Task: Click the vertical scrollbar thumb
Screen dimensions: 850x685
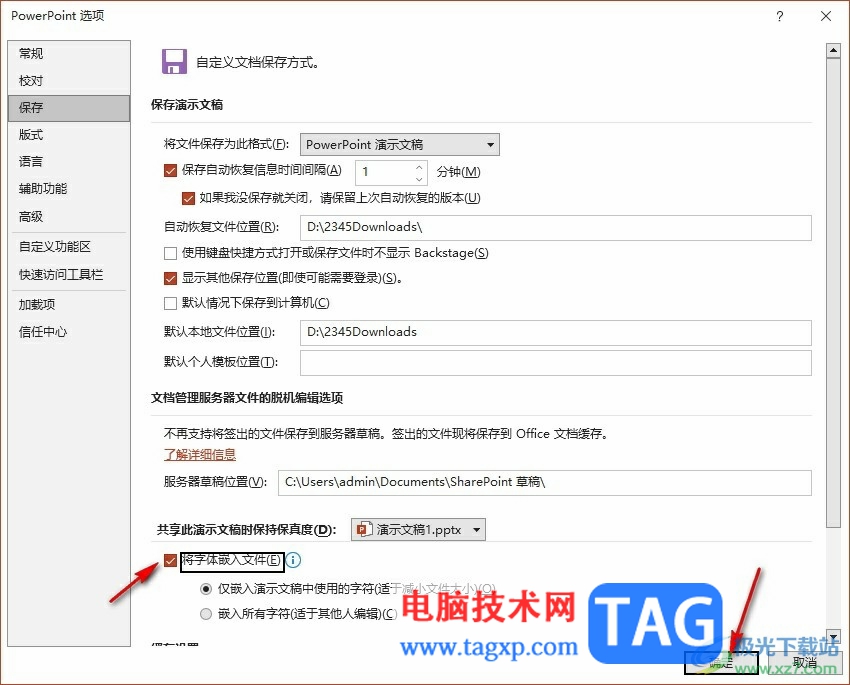Action: point(833,293)
